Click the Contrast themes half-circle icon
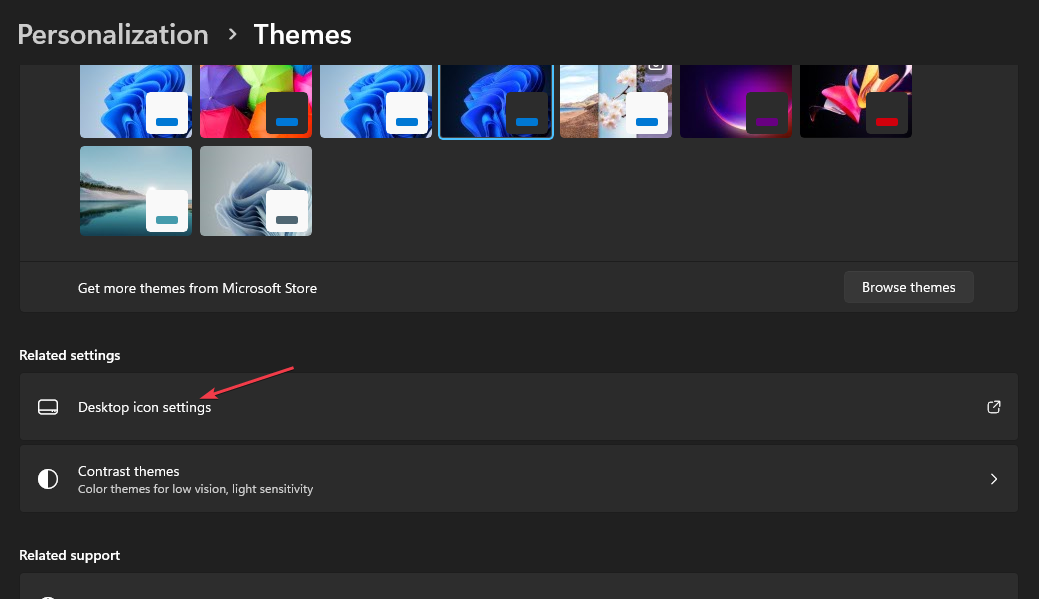 tap(48, 478)
